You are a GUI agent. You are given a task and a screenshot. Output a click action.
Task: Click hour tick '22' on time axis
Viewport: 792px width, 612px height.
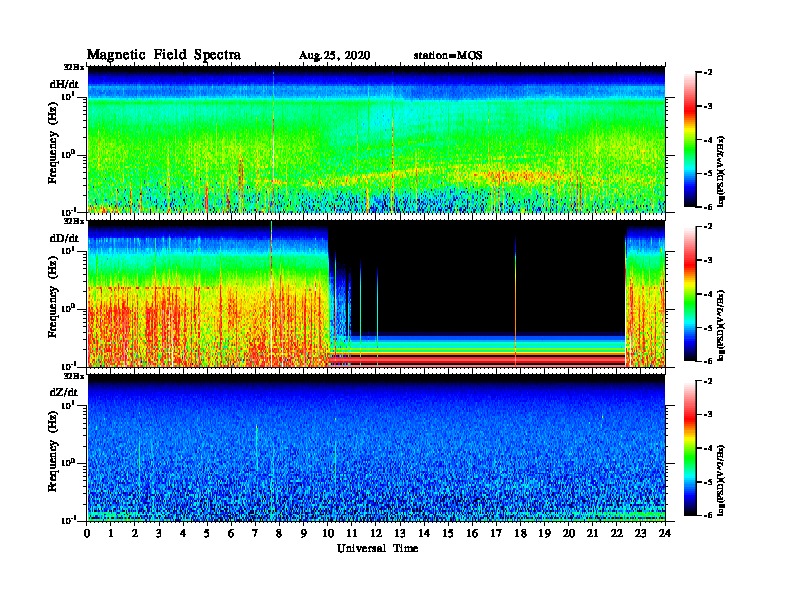pyautogui.click(x=616, y=534)
